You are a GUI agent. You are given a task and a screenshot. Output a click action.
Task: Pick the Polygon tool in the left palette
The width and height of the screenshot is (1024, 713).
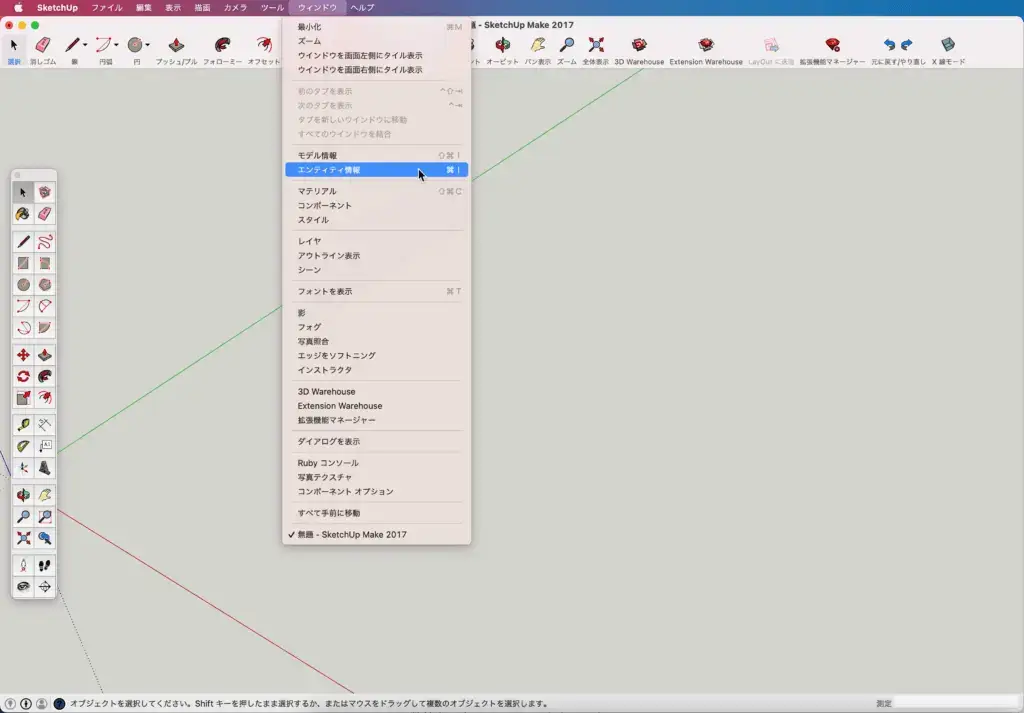[44, 285]
